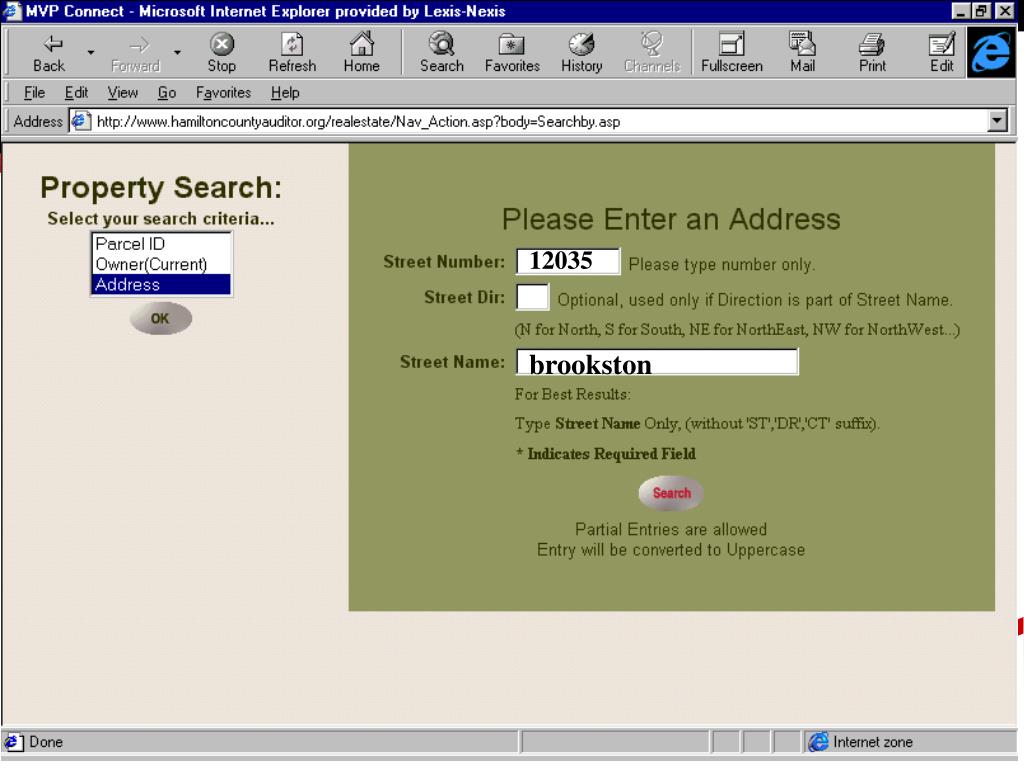Open the View menu
1024x768 pixels.
click(122, 93)
